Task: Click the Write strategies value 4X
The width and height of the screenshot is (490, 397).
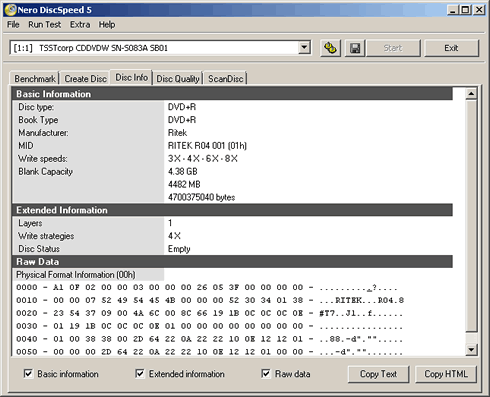Action: point(174,236)
